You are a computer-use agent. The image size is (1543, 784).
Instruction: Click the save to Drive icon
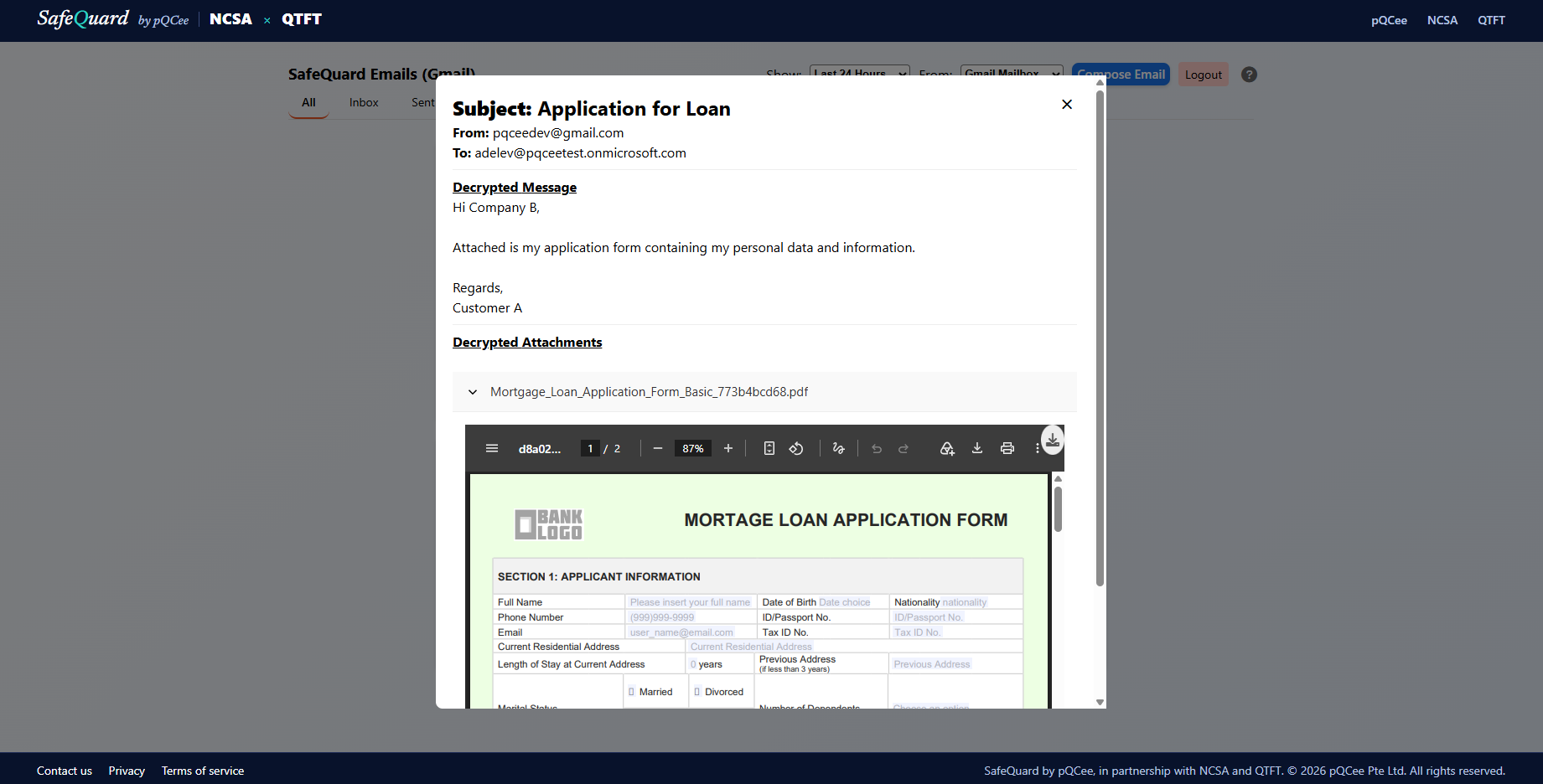(947, 449)
